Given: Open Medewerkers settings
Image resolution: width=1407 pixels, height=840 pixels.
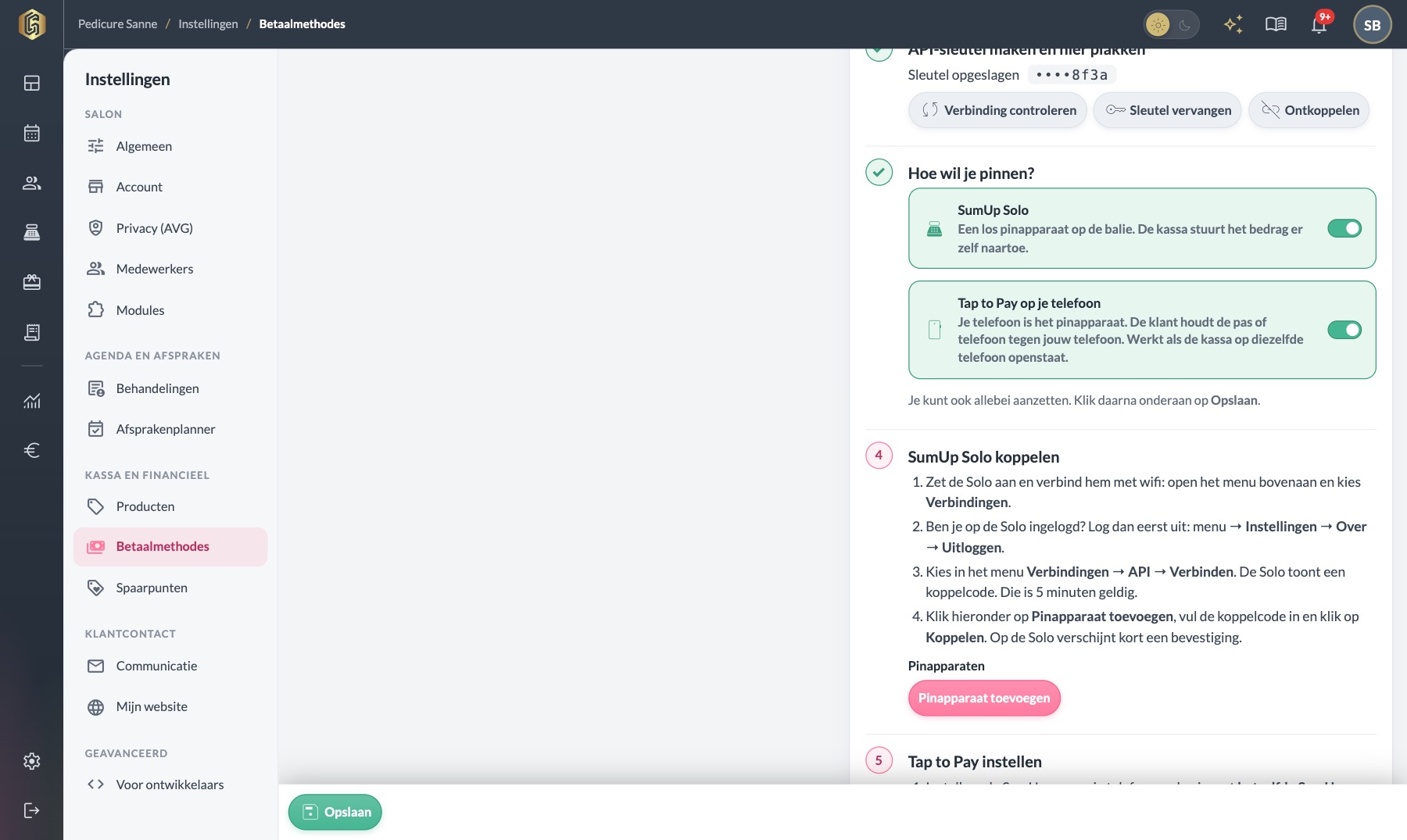Looking at the screenshot, I should point(170,269).
